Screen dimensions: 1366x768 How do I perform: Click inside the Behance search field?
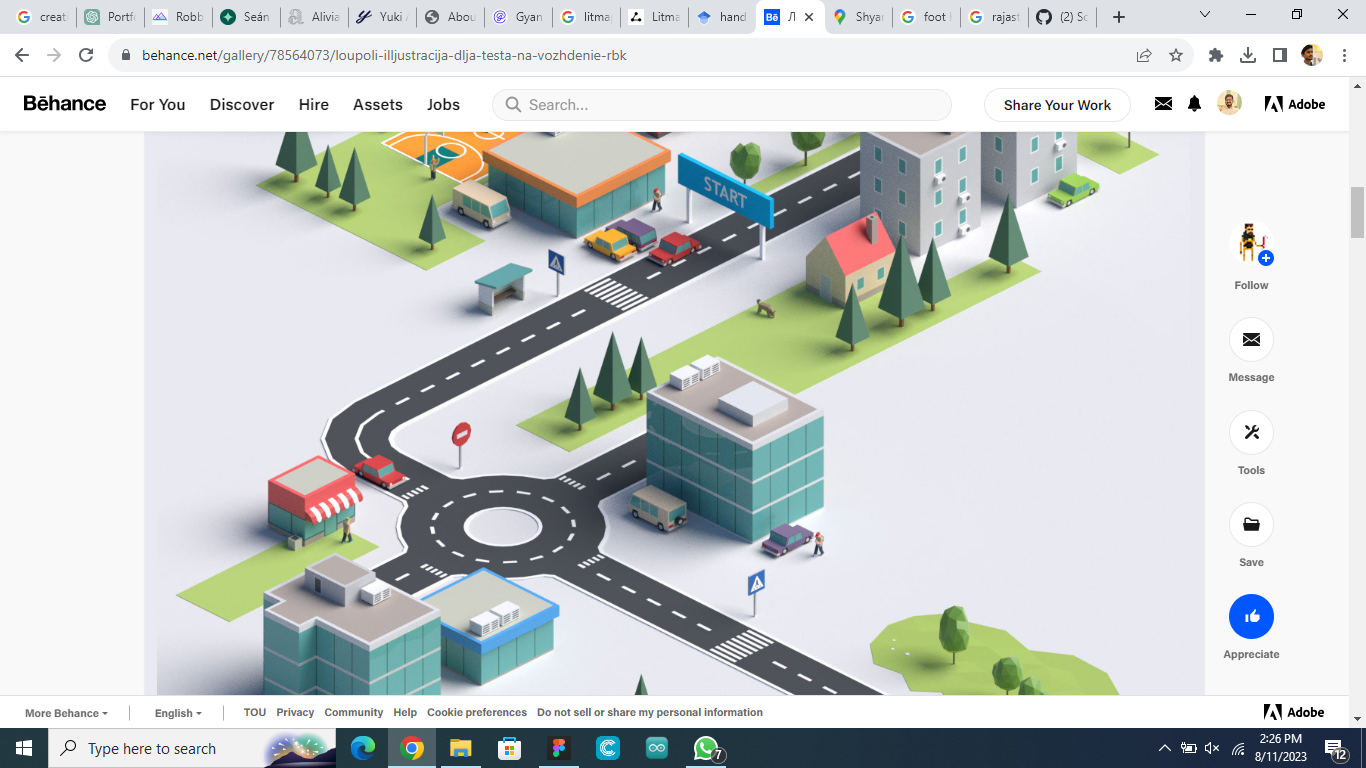(x=720, y=104)
